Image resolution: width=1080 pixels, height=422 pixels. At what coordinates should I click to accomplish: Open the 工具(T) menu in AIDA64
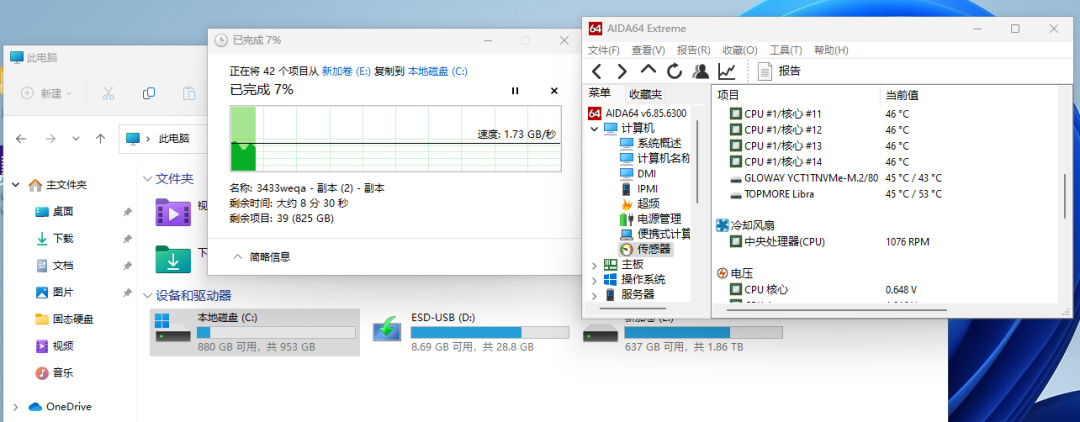pos(786,50)
